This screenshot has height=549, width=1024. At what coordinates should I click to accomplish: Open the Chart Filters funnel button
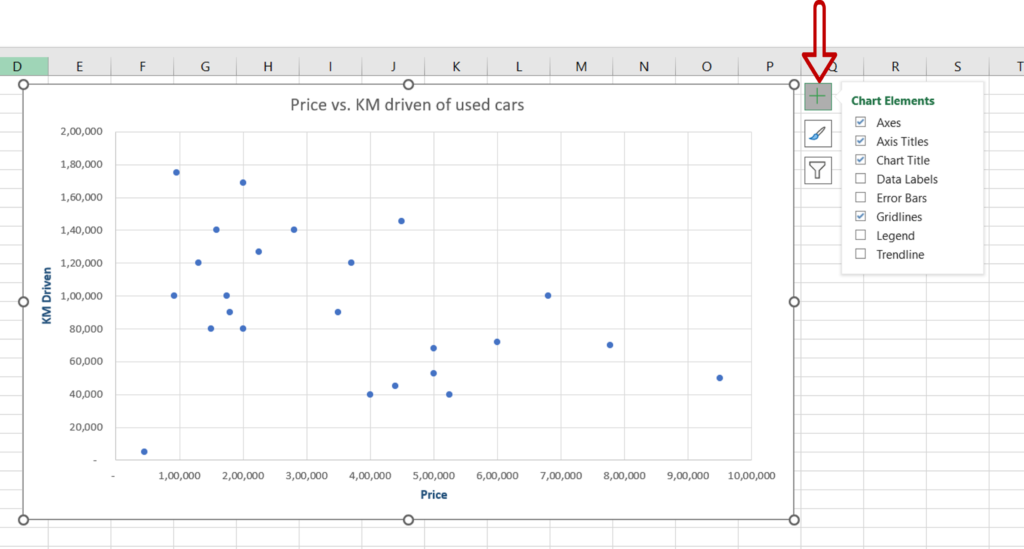818,170
